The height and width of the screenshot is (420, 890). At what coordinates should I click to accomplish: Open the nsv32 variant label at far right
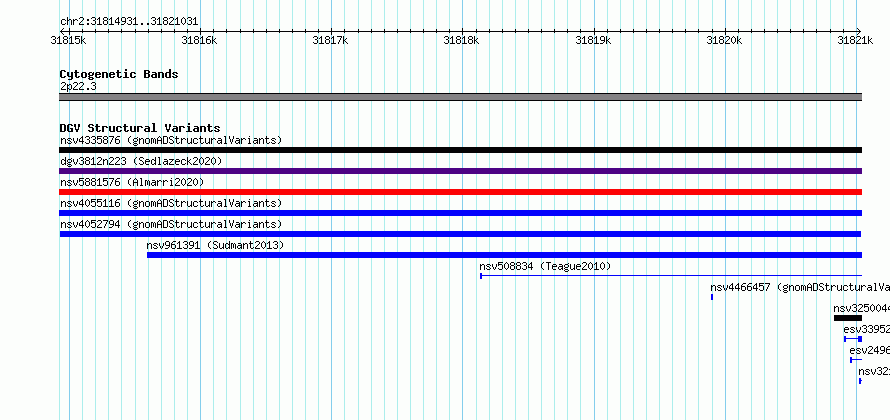[x=874, y=371]
